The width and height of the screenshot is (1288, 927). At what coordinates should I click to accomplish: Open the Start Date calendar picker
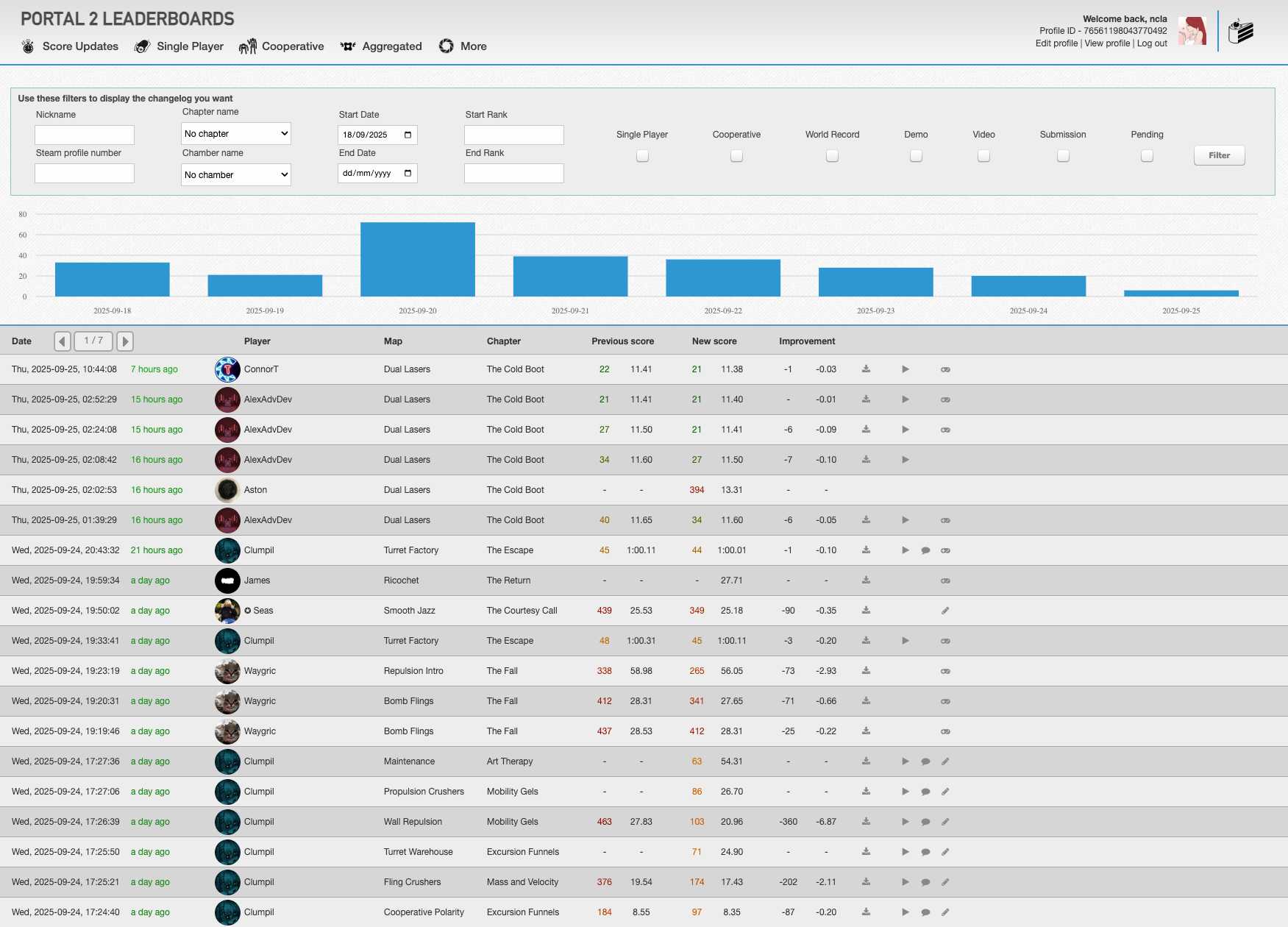[407, 135]
